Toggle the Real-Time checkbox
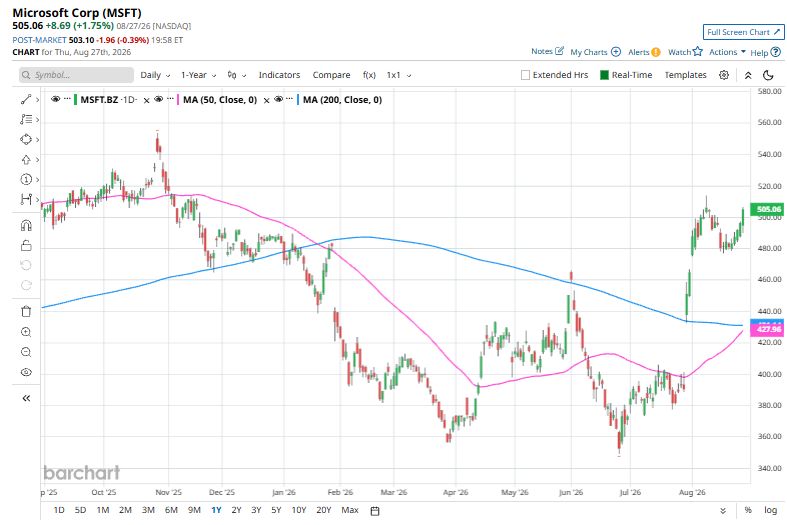 pos(604,75)
